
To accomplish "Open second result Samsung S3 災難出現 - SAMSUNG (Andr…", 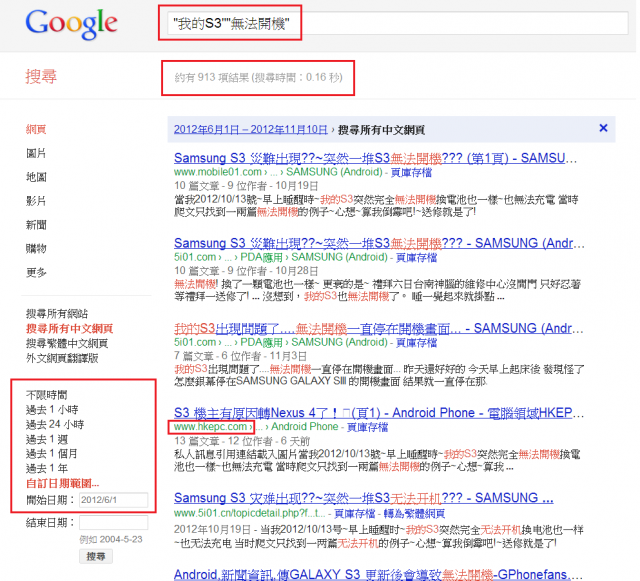I will pos(379,243).
